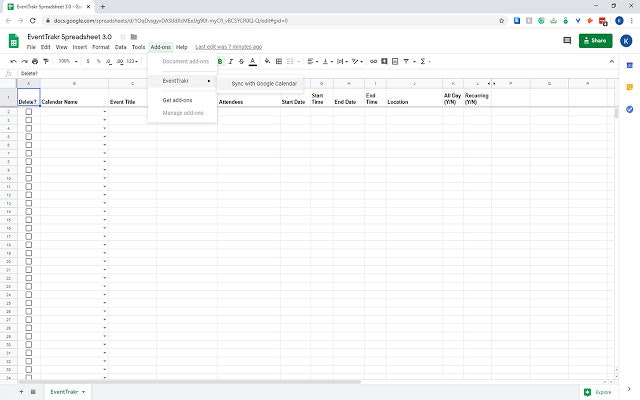
Task: Open Calendar Name dropdown in row 2
Action: pos(105,112)
